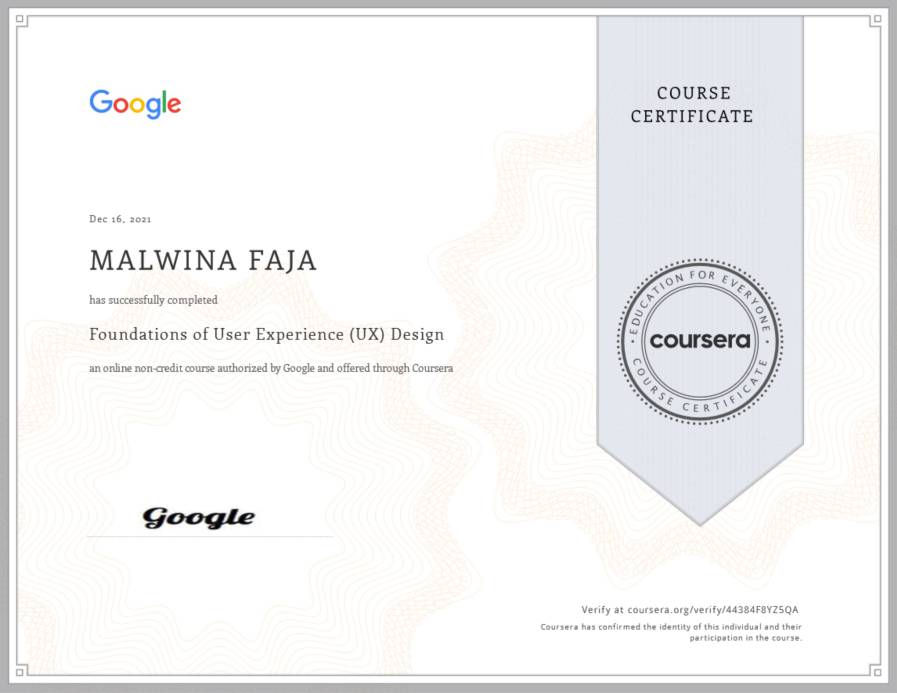Click the top-left corner ornament
Screen dimensions: 897x693
(21, 21)
